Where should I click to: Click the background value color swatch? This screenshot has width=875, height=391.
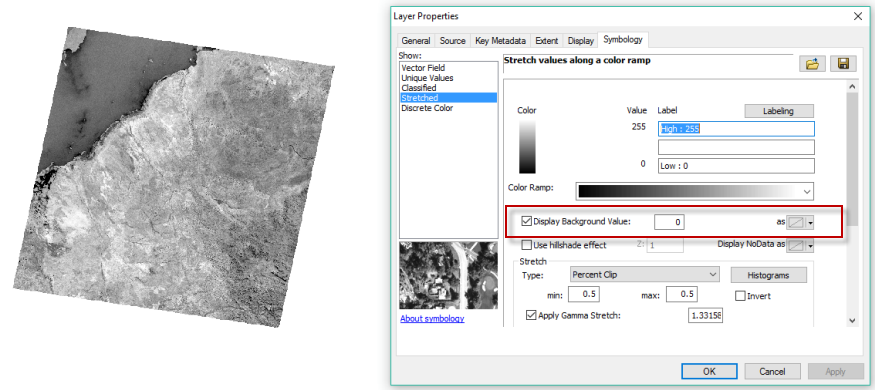(x=797, y=223)
